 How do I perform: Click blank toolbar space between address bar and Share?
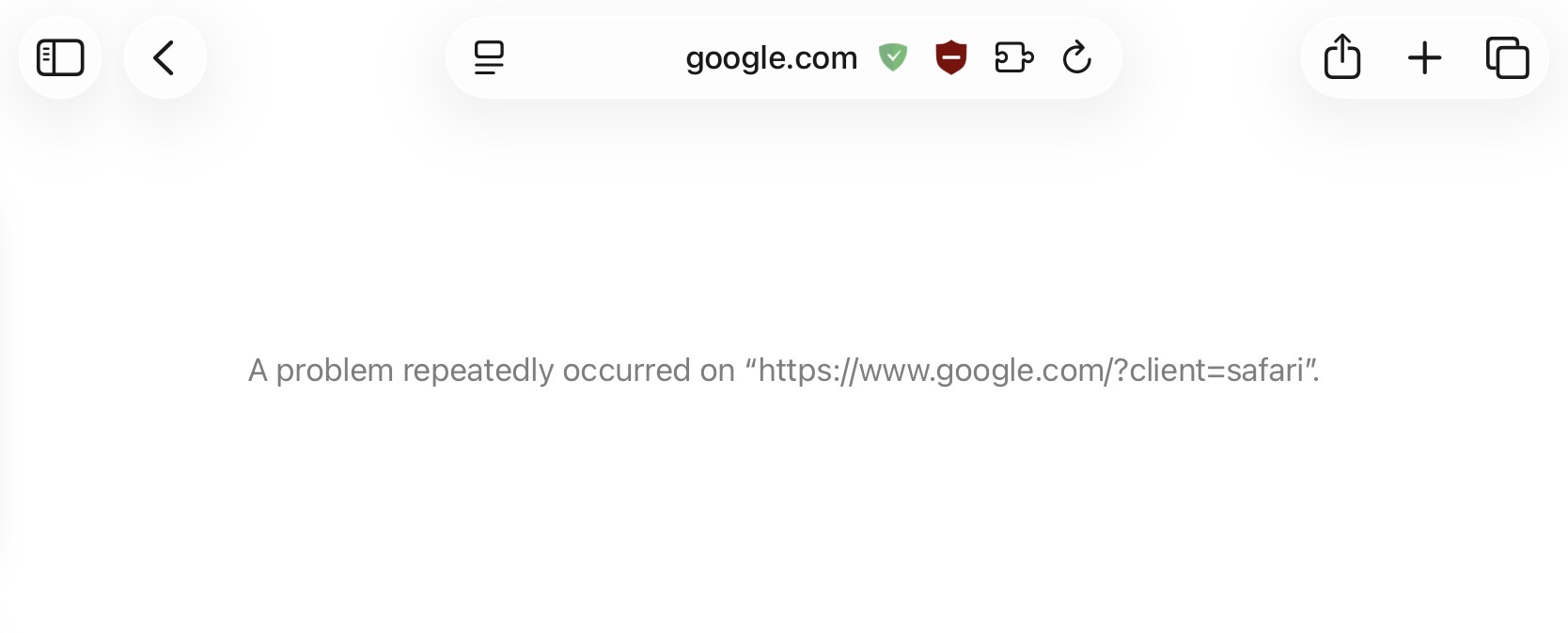click(x=1211, y=58)
